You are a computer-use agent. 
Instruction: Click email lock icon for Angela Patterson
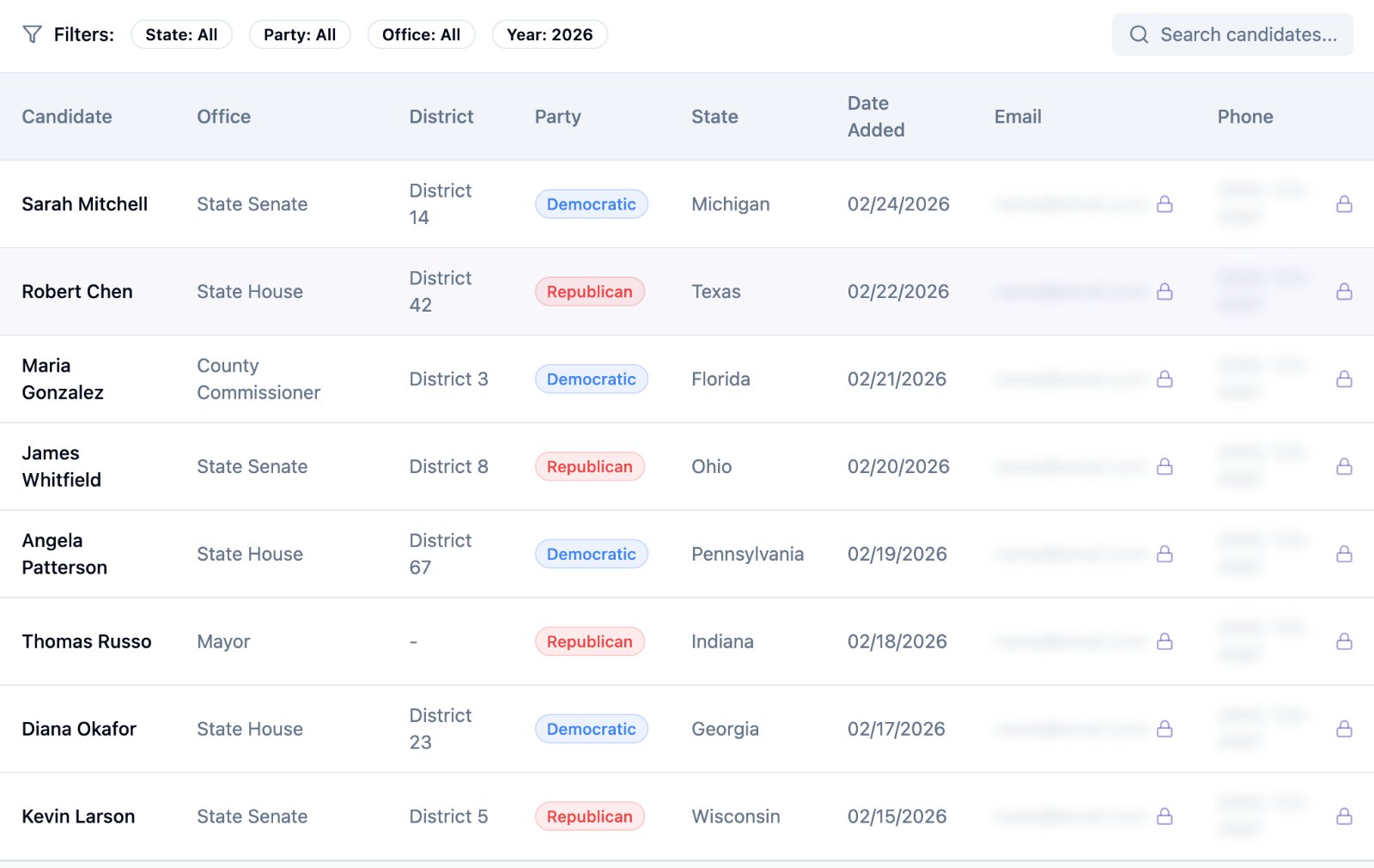pos(1164,555)
